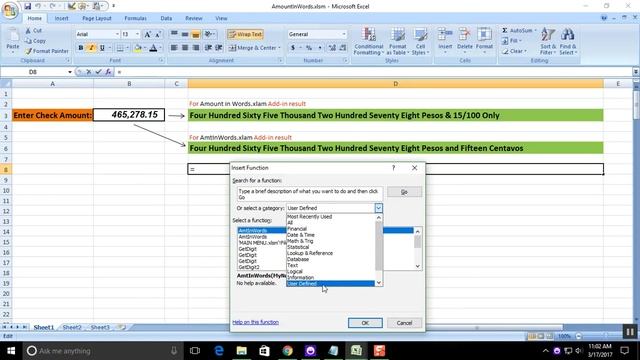Open the Name Box dropdown arrow
This screenshot has height=360, width=640.
click(70, 72)
